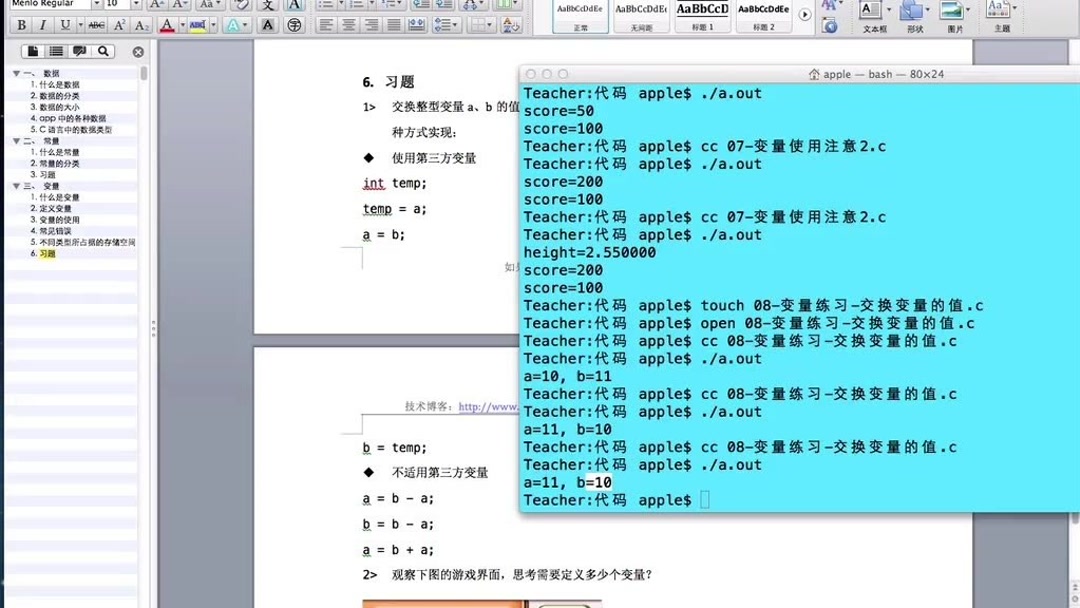Image resolution: width=1080 pixels, height=608 pixels.
Task: Toggle bold formatting
Action: point(21,25)
